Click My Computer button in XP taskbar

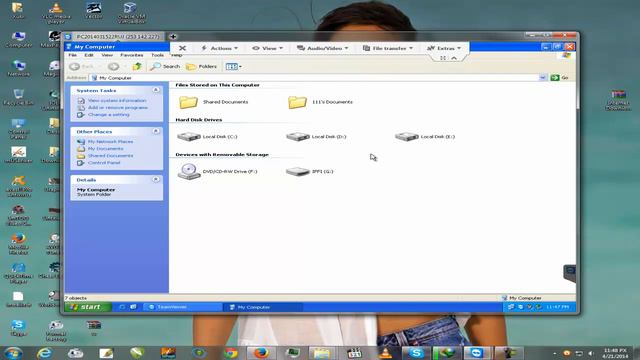pos(263,307)
